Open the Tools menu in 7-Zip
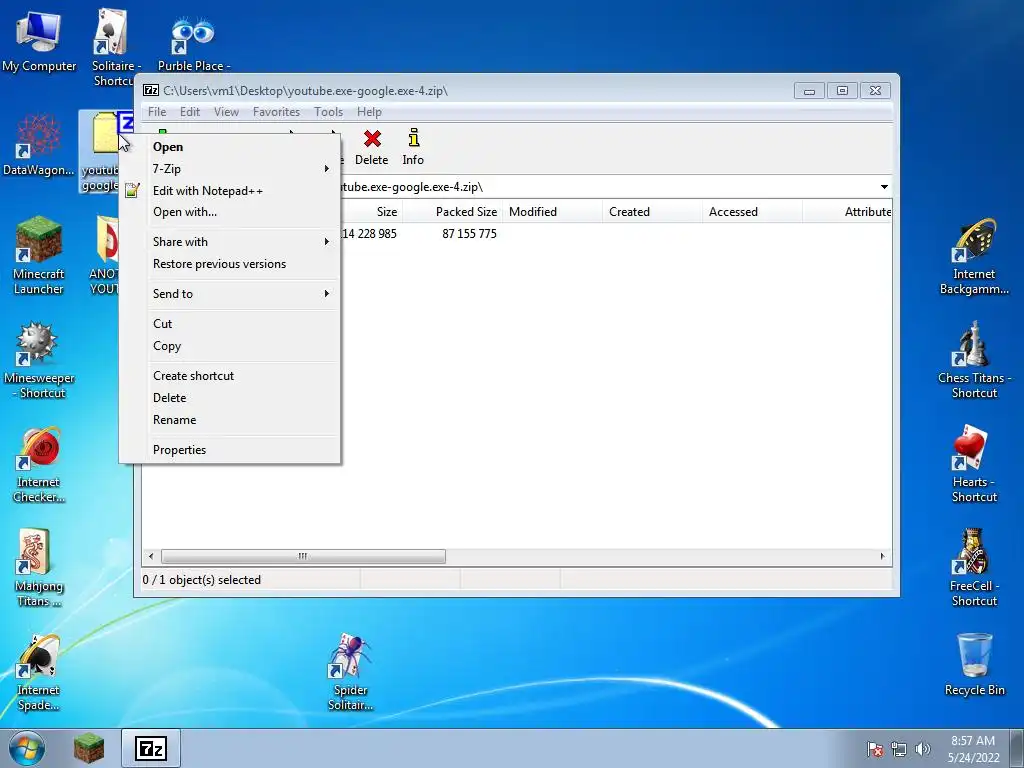Viewport: 1024px width, 768px height. [x=328, y=112]
